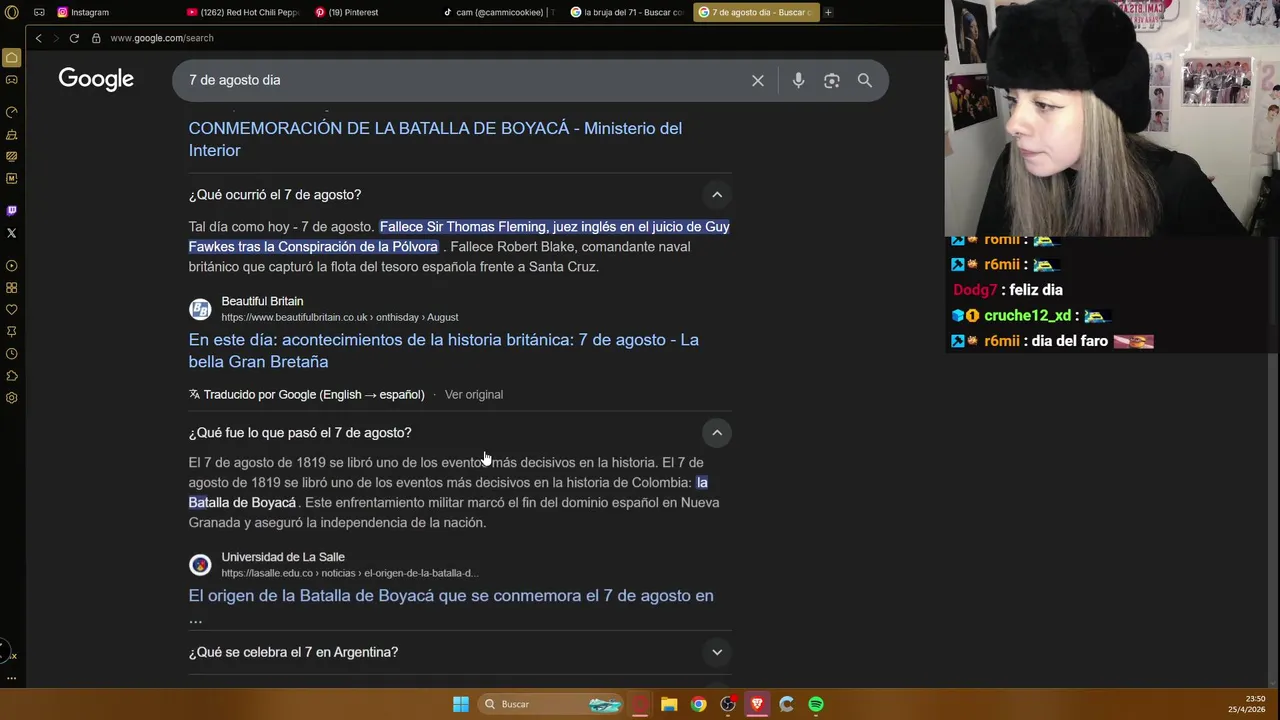The width and height of the screenshot is (1280, 720).
Task: Open Twitch in the Opera GX sidebar
Action: (x=12, y=211)
